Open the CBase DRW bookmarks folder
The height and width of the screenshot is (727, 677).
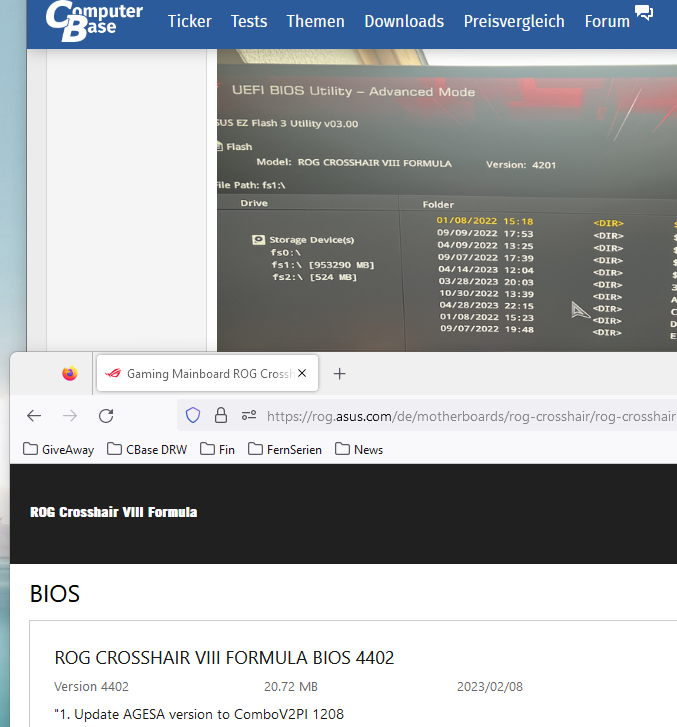[147, 449]
